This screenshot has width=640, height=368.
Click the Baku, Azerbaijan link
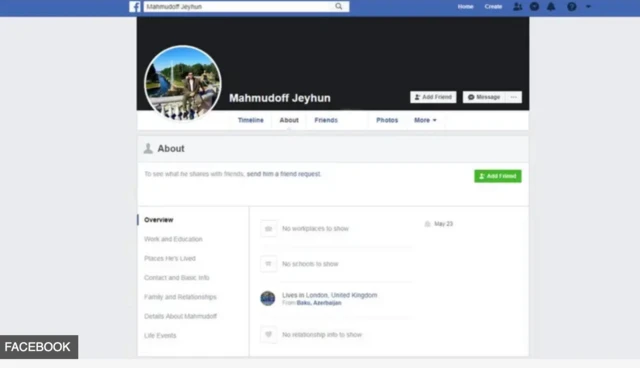(319, 303)
